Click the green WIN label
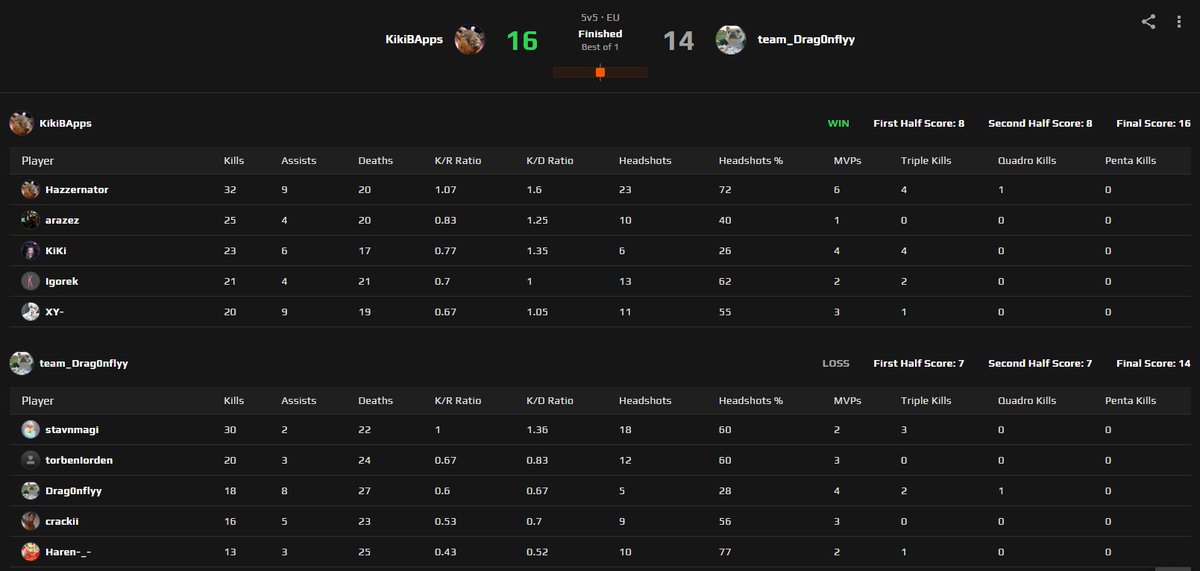This screenshot has height=571, width=1200. point(838,123)
